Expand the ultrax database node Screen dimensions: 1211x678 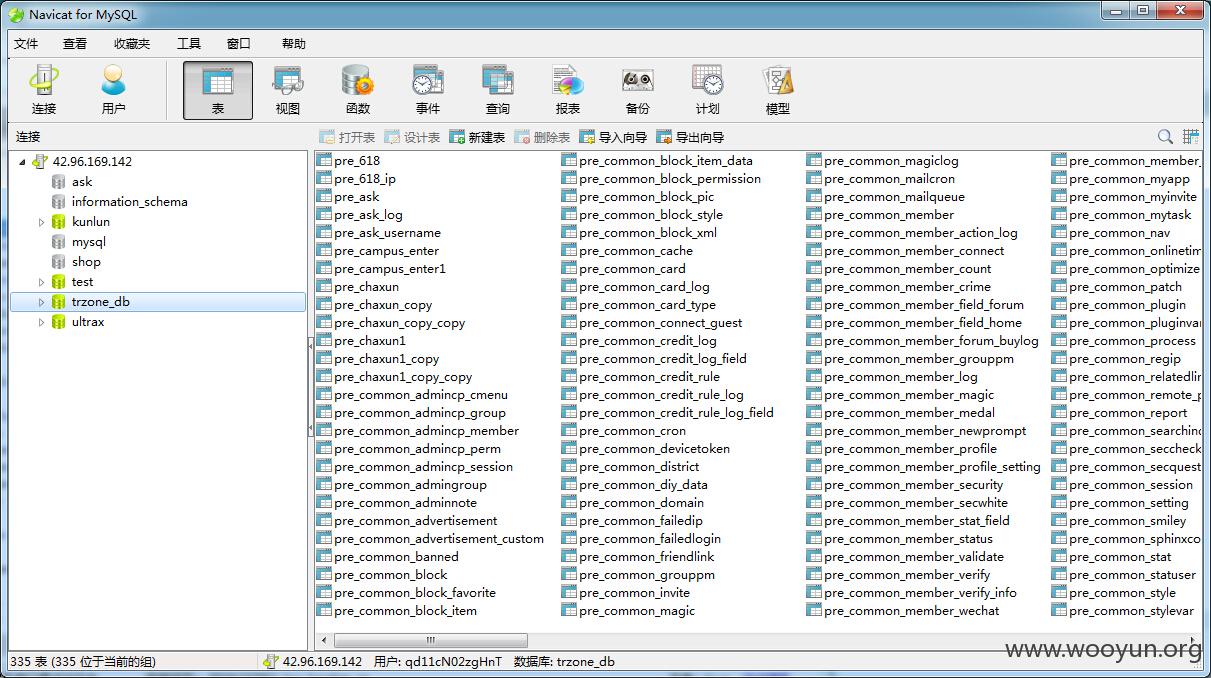[42, 322]
